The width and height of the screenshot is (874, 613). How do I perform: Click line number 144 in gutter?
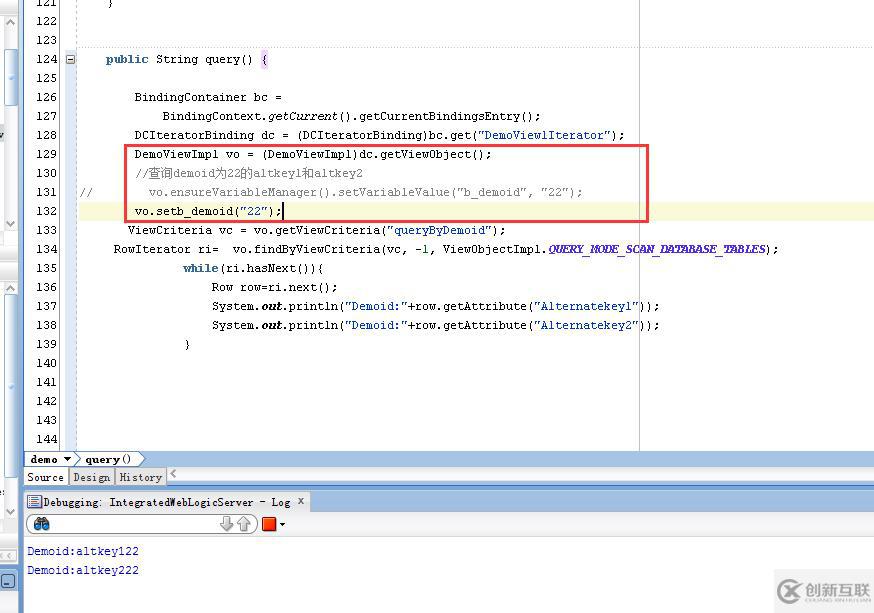(x=46, y=439)
